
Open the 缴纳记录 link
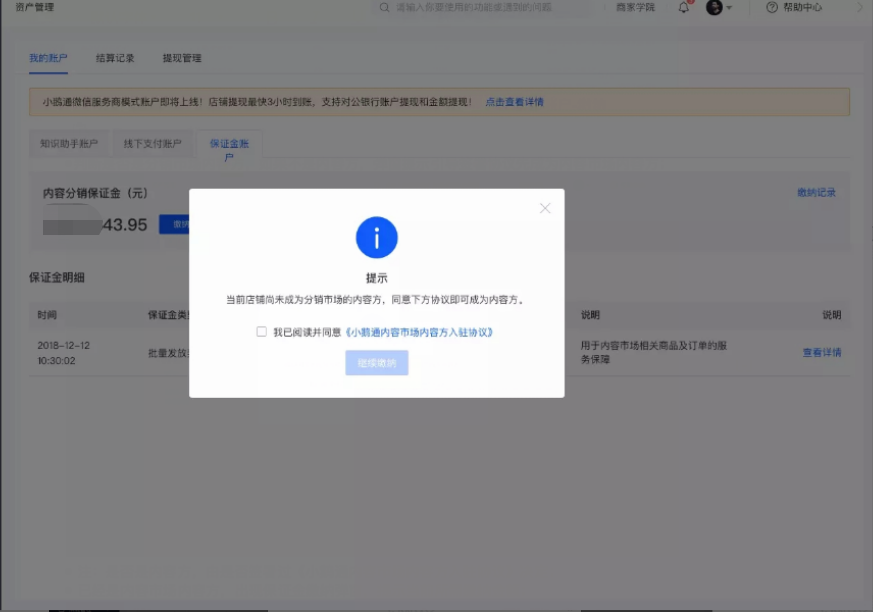tap(816, 193)
